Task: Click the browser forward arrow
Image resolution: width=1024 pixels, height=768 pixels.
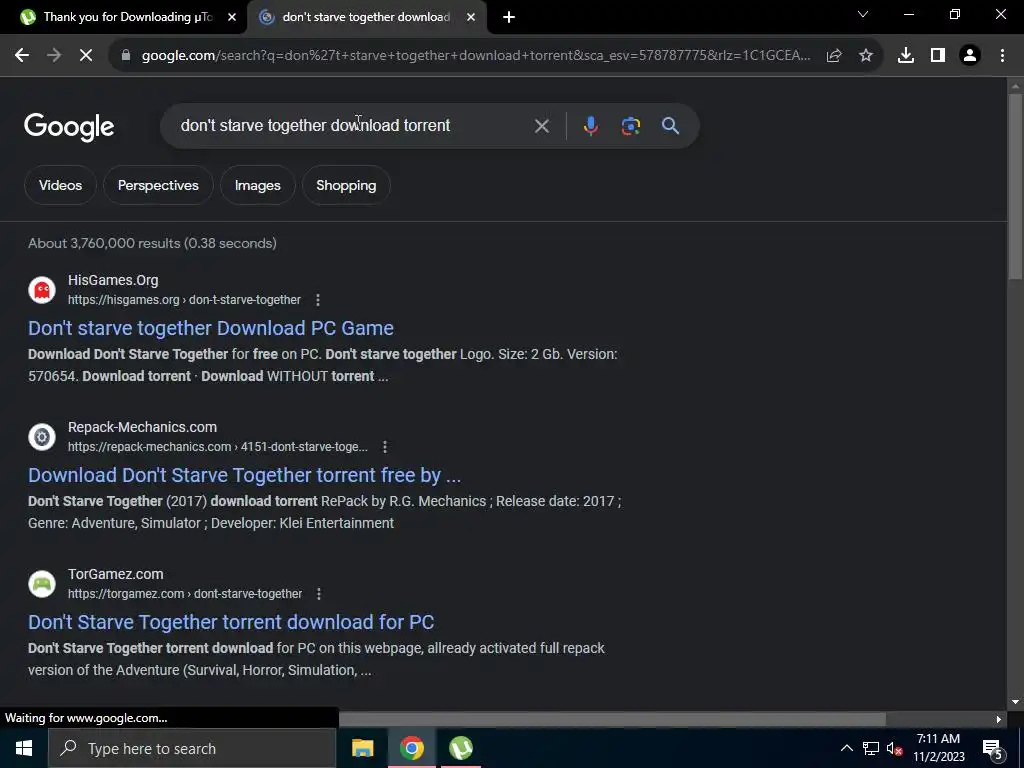Action: click(x=54, y=56)
